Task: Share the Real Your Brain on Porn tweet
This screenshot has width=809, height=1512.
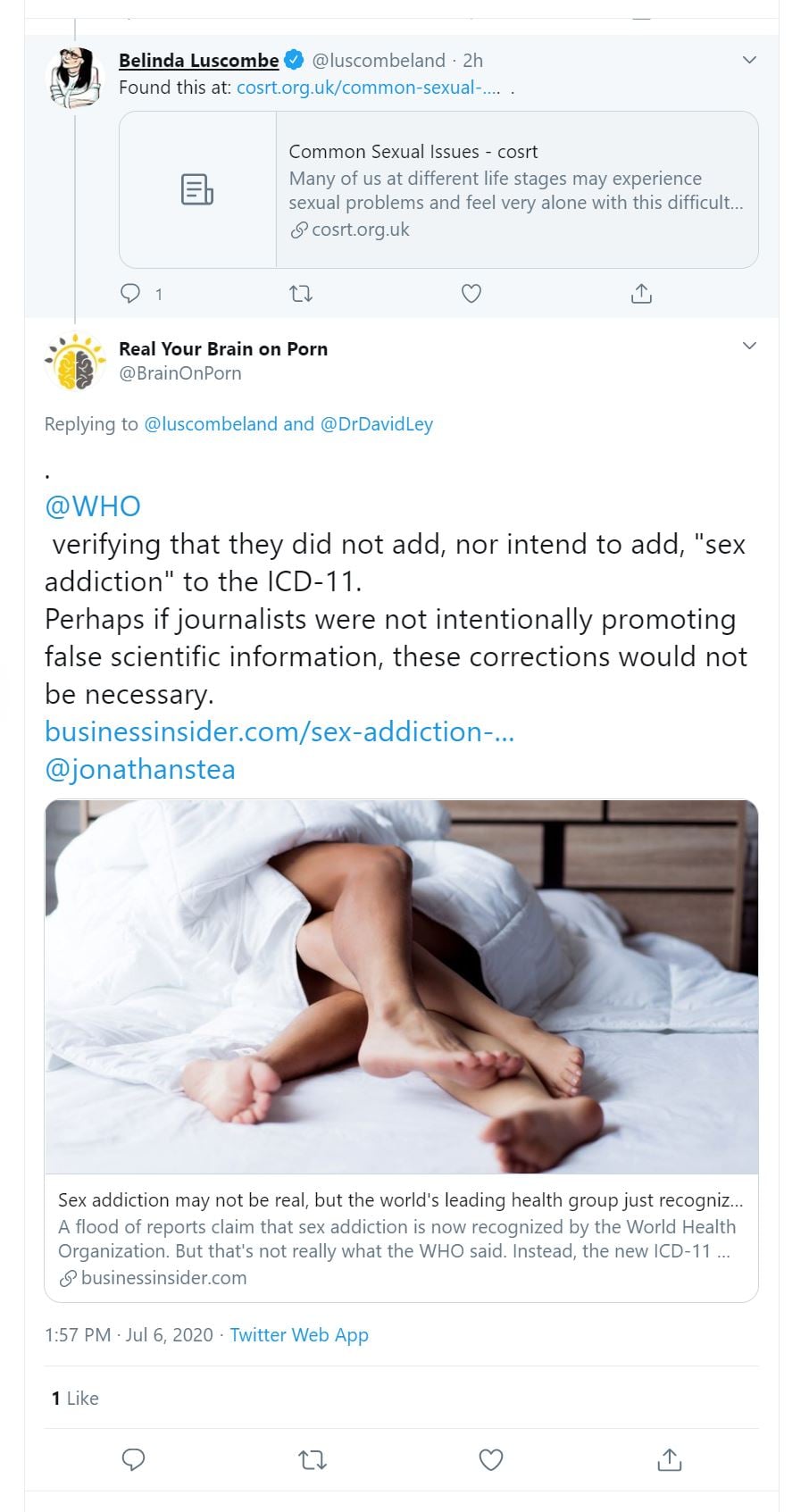Action: pos(669,1459)
